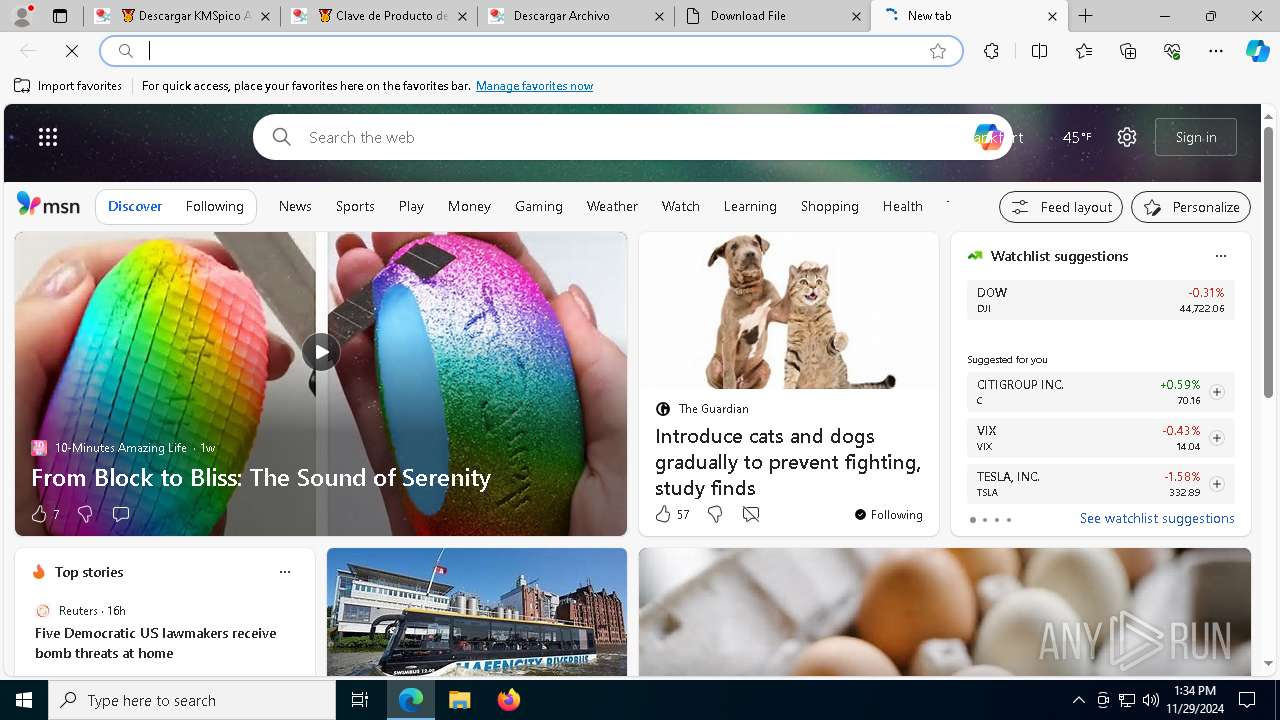This screenshot has width=1280, height=720.
Task: Add Tesla, Inc. to watchlist
Action: pyautogui.click(x=1217, y=484)
